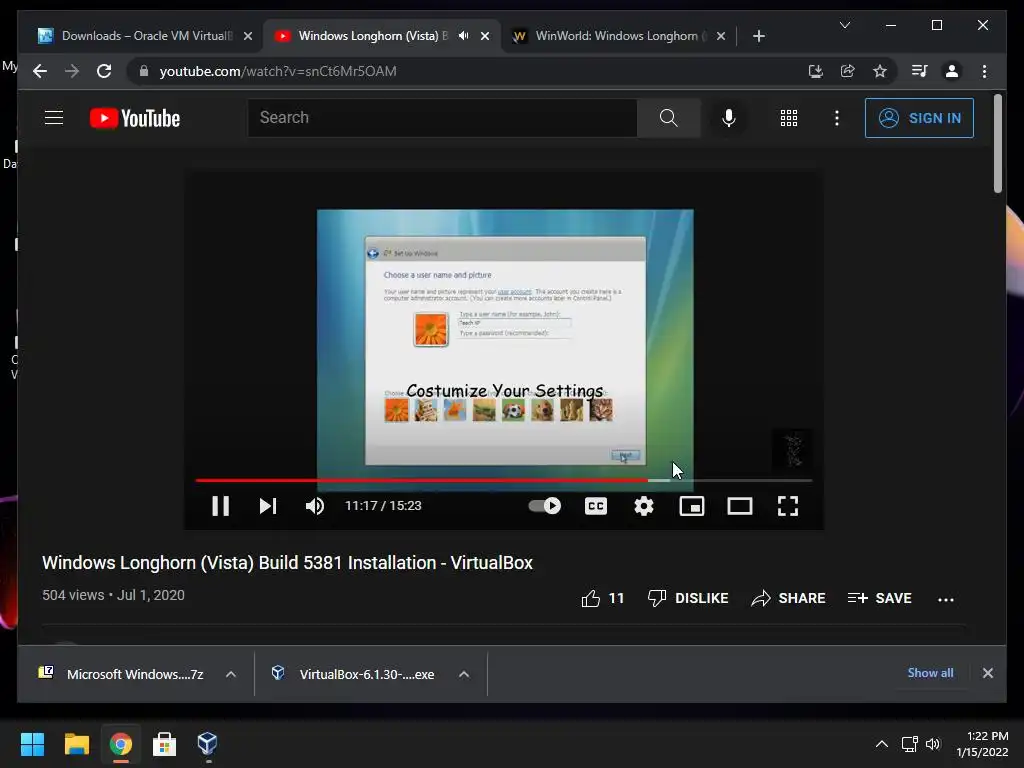This screenshot has width=1024, height=768.
Task: Turn on closed captions CC
Action: pyautogui.click(x=596, y=506)
